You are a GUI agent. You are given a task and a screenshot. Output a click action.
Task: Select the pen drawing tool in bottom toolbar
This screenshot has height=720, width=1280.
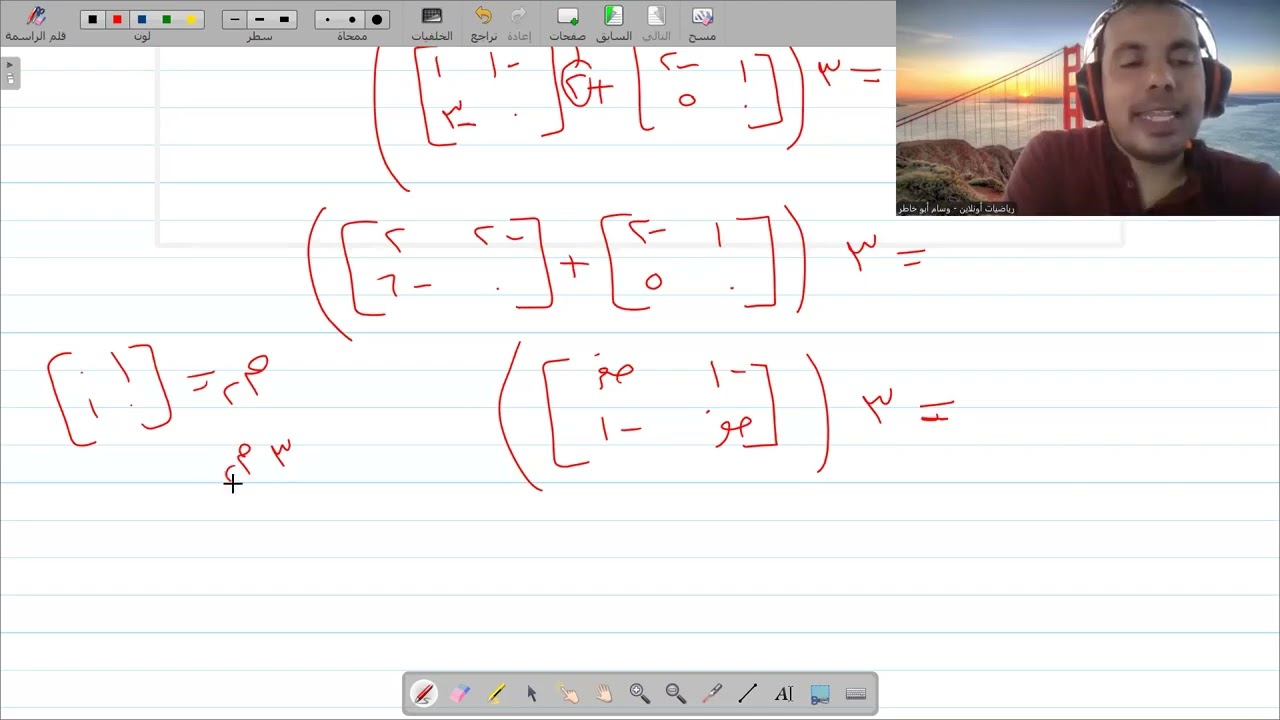424,693
